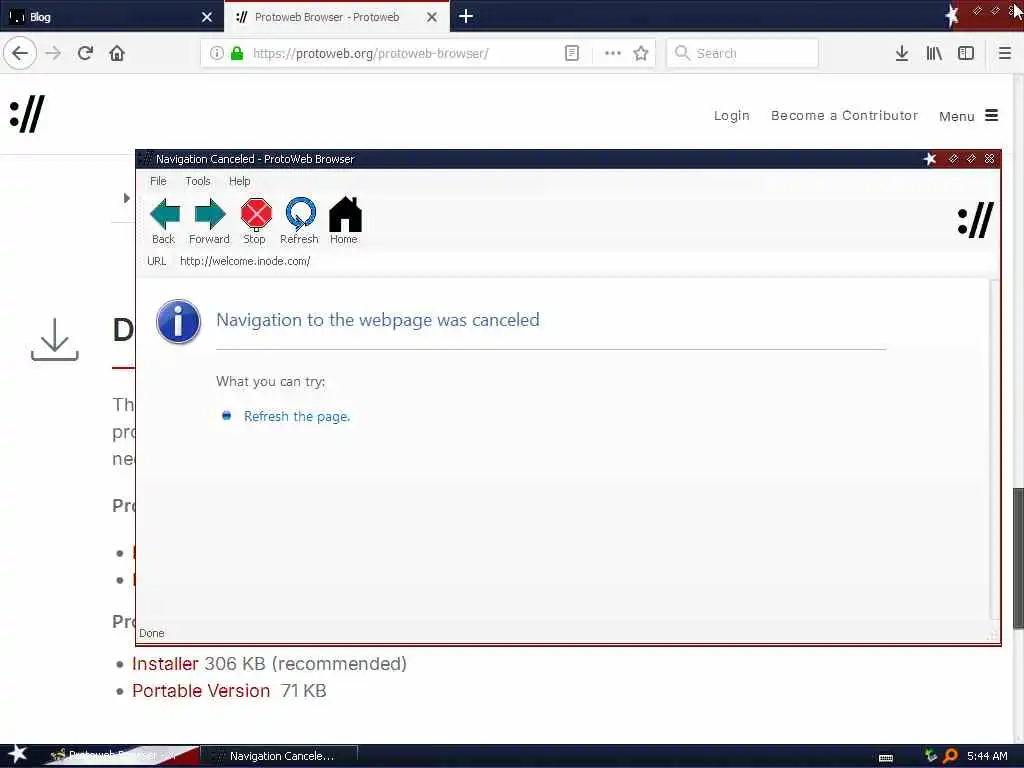This screenshot has width=1024, height=768.
Task: Go back using Firefox back button
Action: coord(20,53)
